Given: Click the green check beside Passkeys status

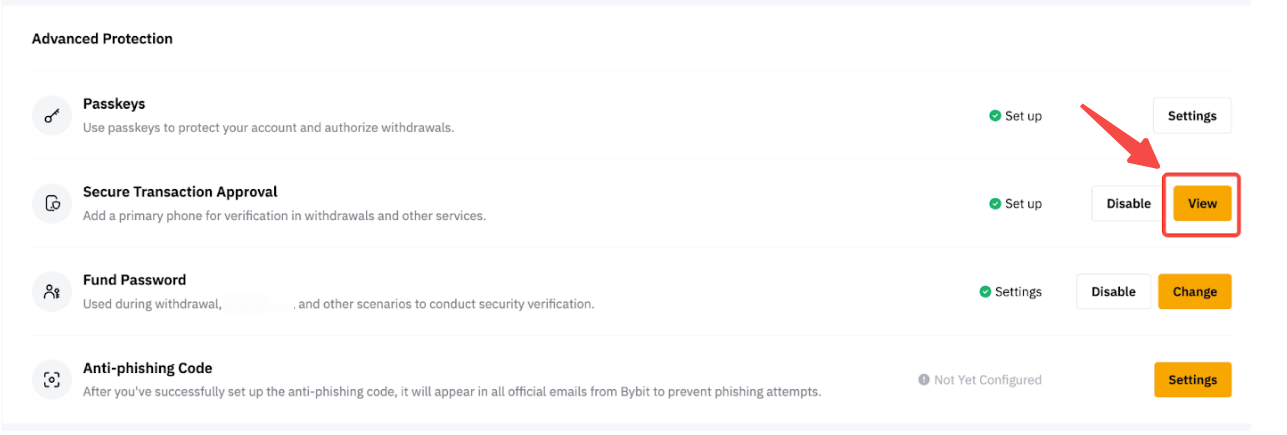Looking at the screenshot, I should point(995,116).
